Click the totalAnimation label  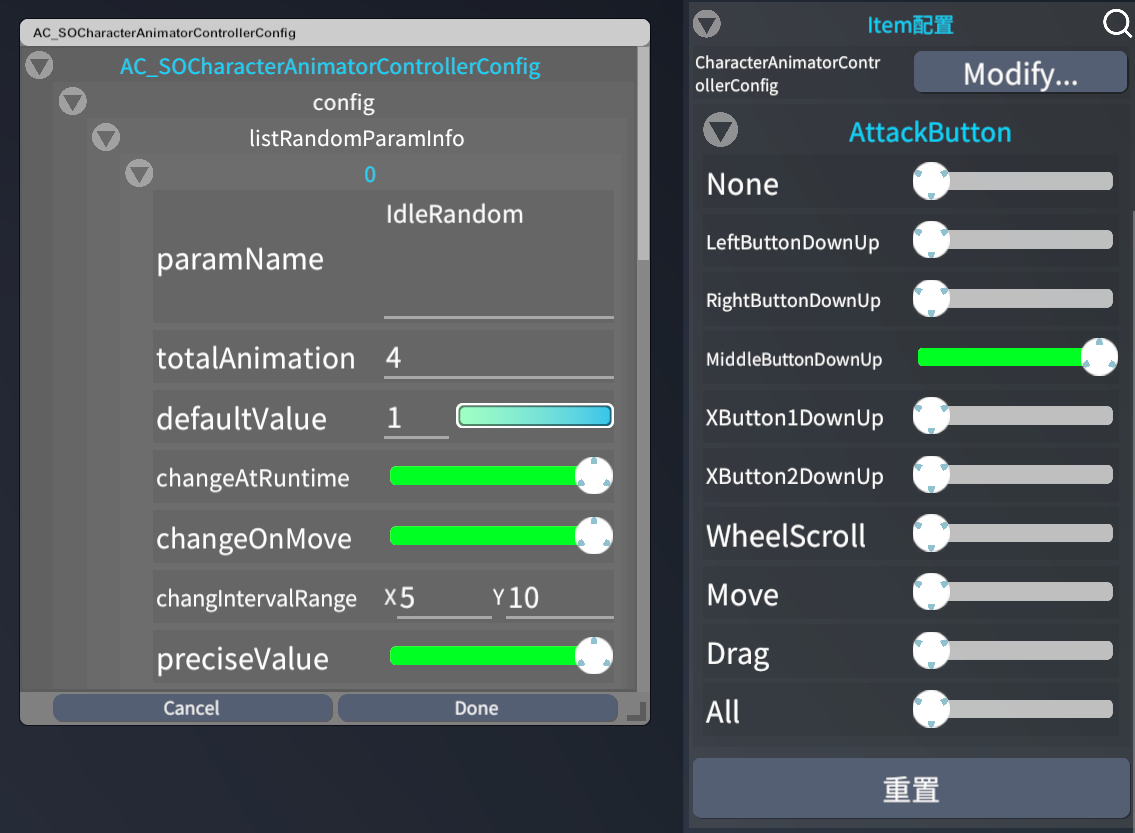pyautogui.click(x=256, y=358)
